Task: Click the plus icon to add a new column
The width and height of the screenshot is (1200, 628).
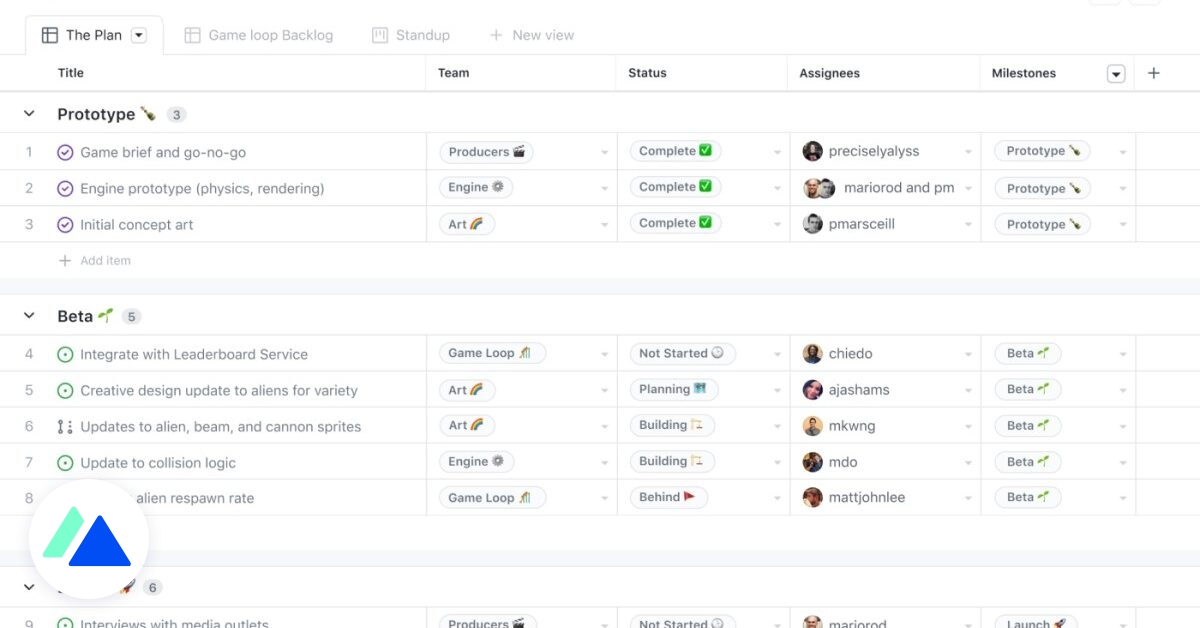Action: click(x=1154, y=72)
